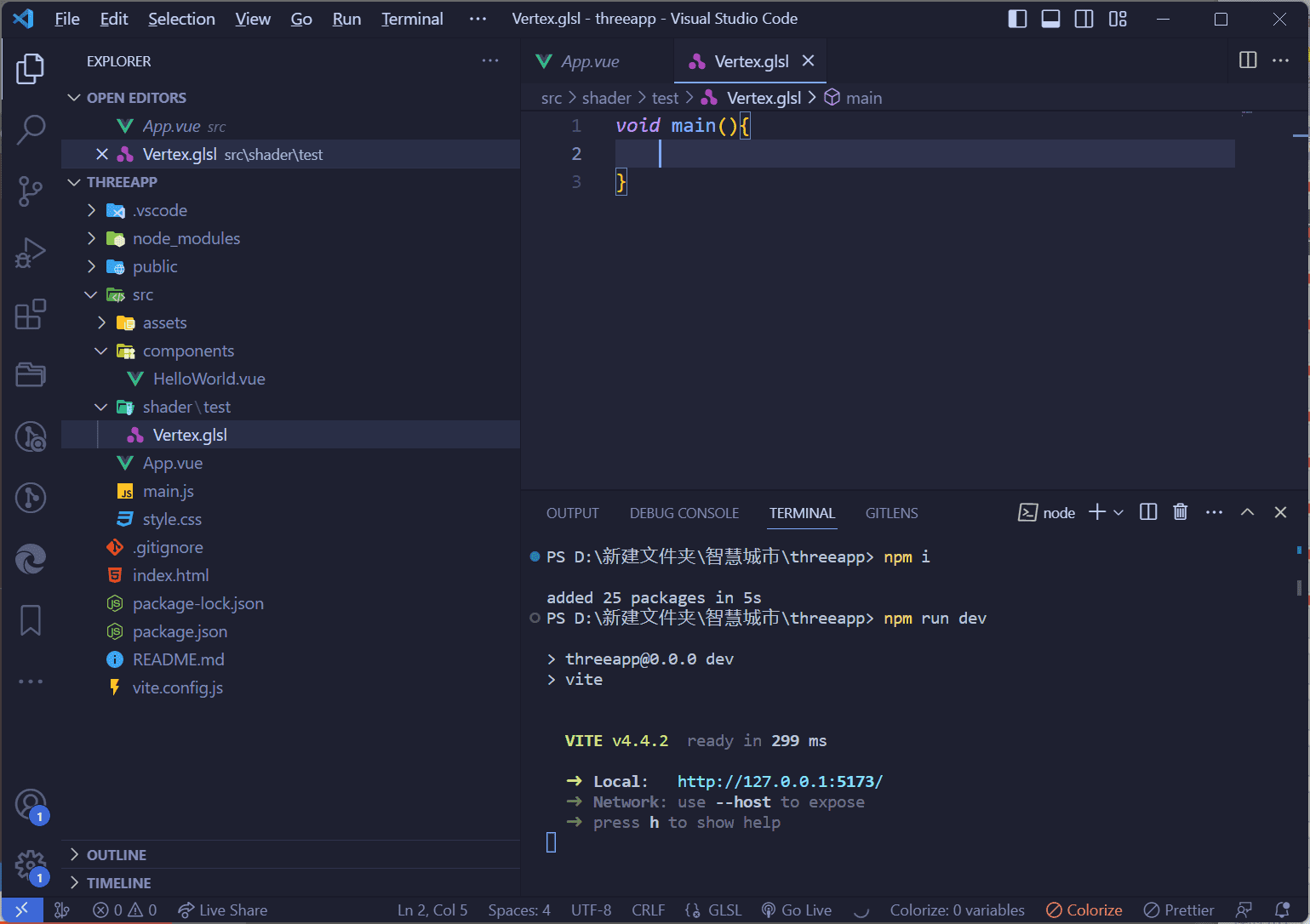Close Vertex.glsl in Open Editors list
This screenshot has height=924, width=1310.
(x=102, y=154)
